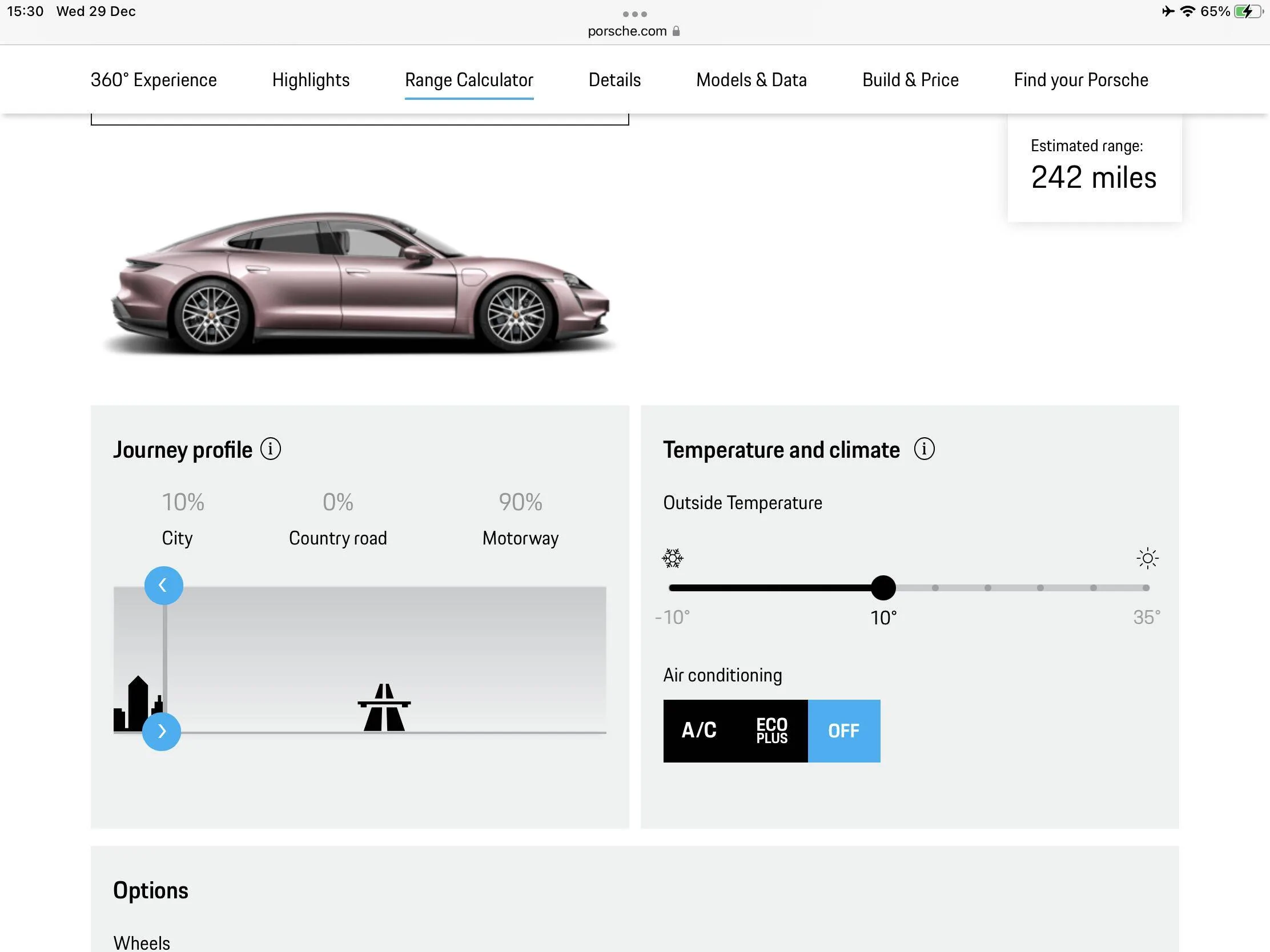
Task: Open Temperature and climate info icon
Action: pyautogui.click(x=924, y=449)
